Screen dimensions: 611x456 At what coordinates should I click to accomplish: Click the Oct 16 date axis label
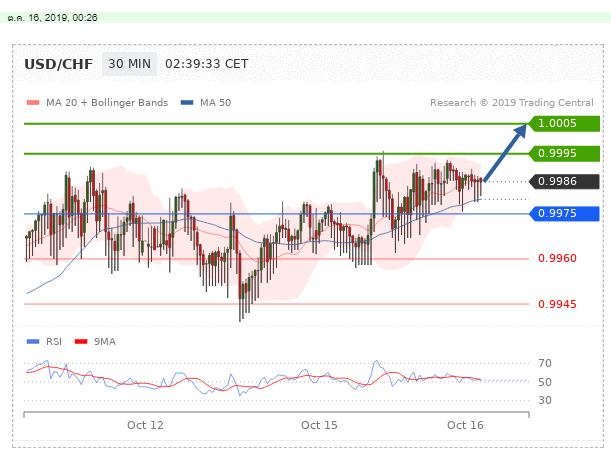[x=465, y=425]
